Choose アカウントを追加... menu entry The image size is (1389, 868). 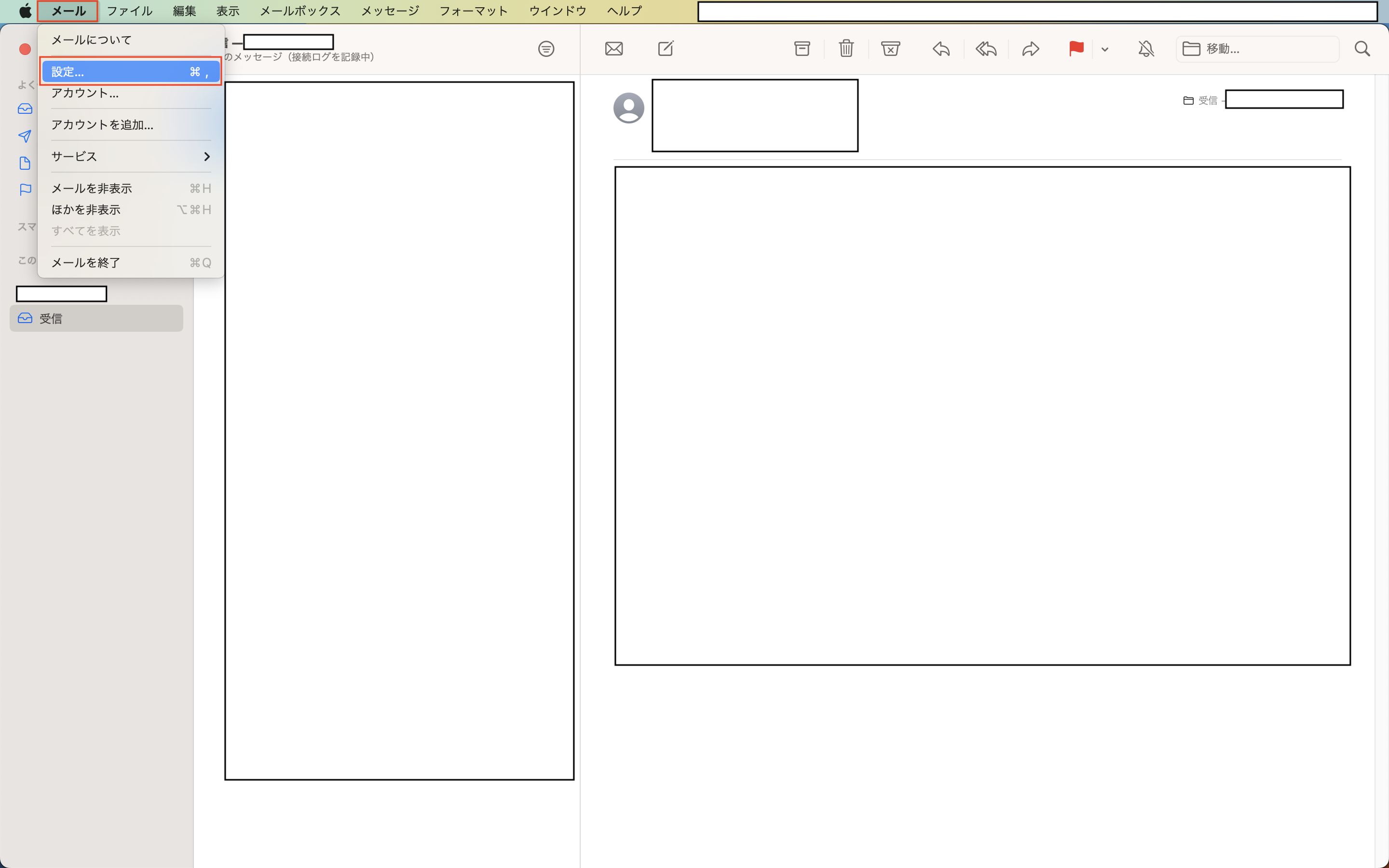coord(102,124)
